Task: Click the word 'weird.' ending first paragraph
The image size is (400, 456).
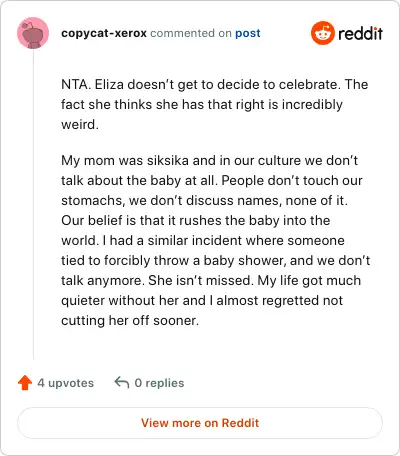Action: point(80,124)
